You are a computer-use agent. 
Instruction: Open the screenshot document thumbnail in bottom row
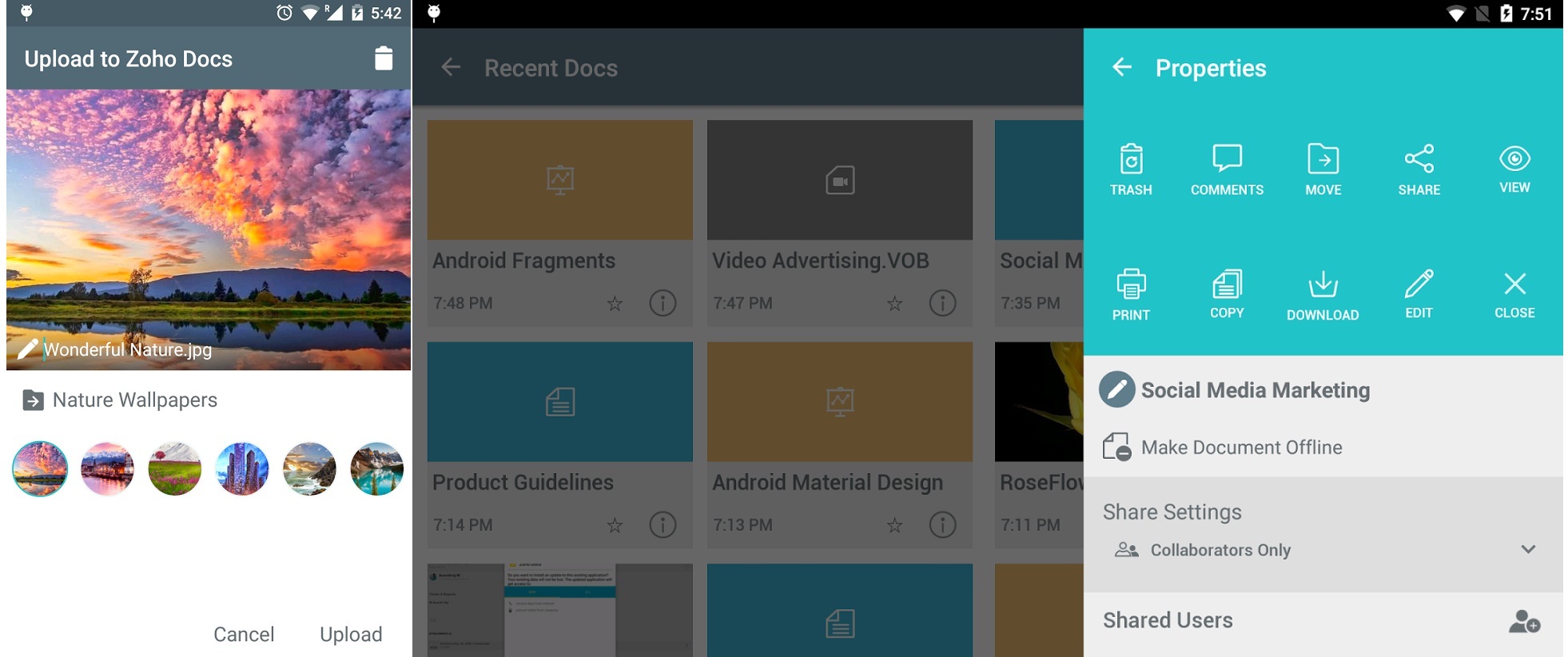tap(559, 610)
